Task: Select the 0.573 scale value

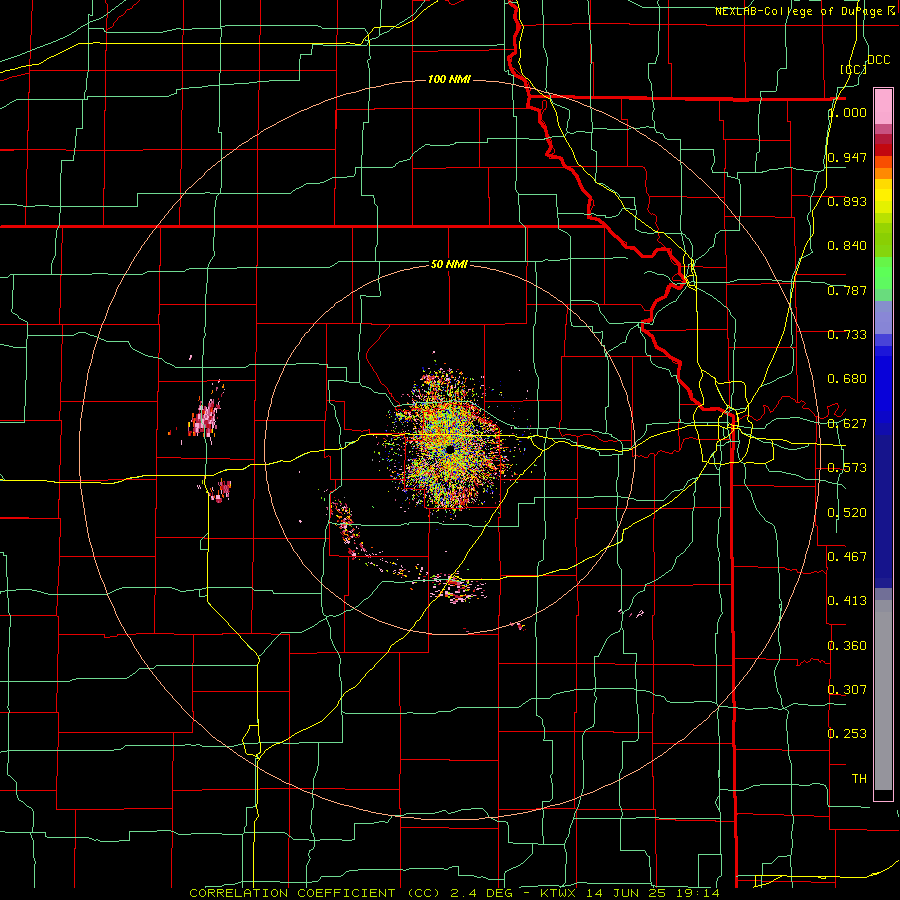Action: coord(847,468)
